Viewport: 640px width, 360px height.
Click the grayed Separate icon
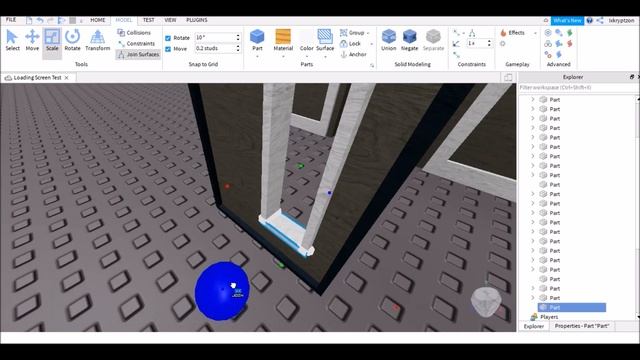point(433,36)
